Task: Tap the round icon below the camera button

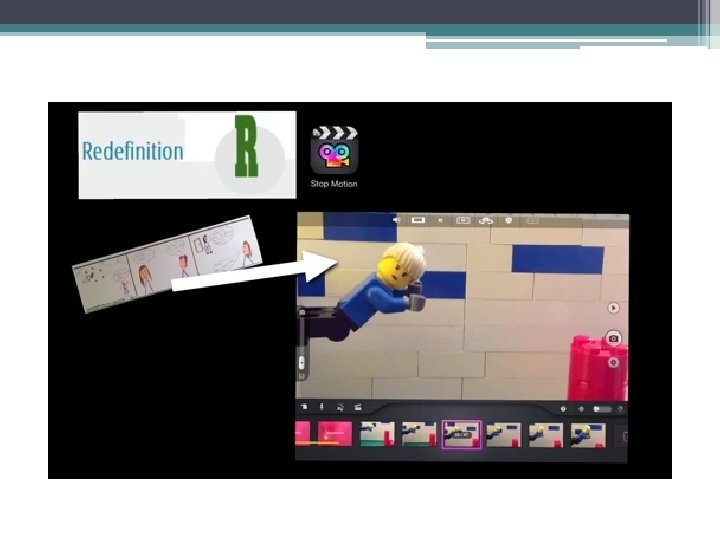Action: [613, 363]
